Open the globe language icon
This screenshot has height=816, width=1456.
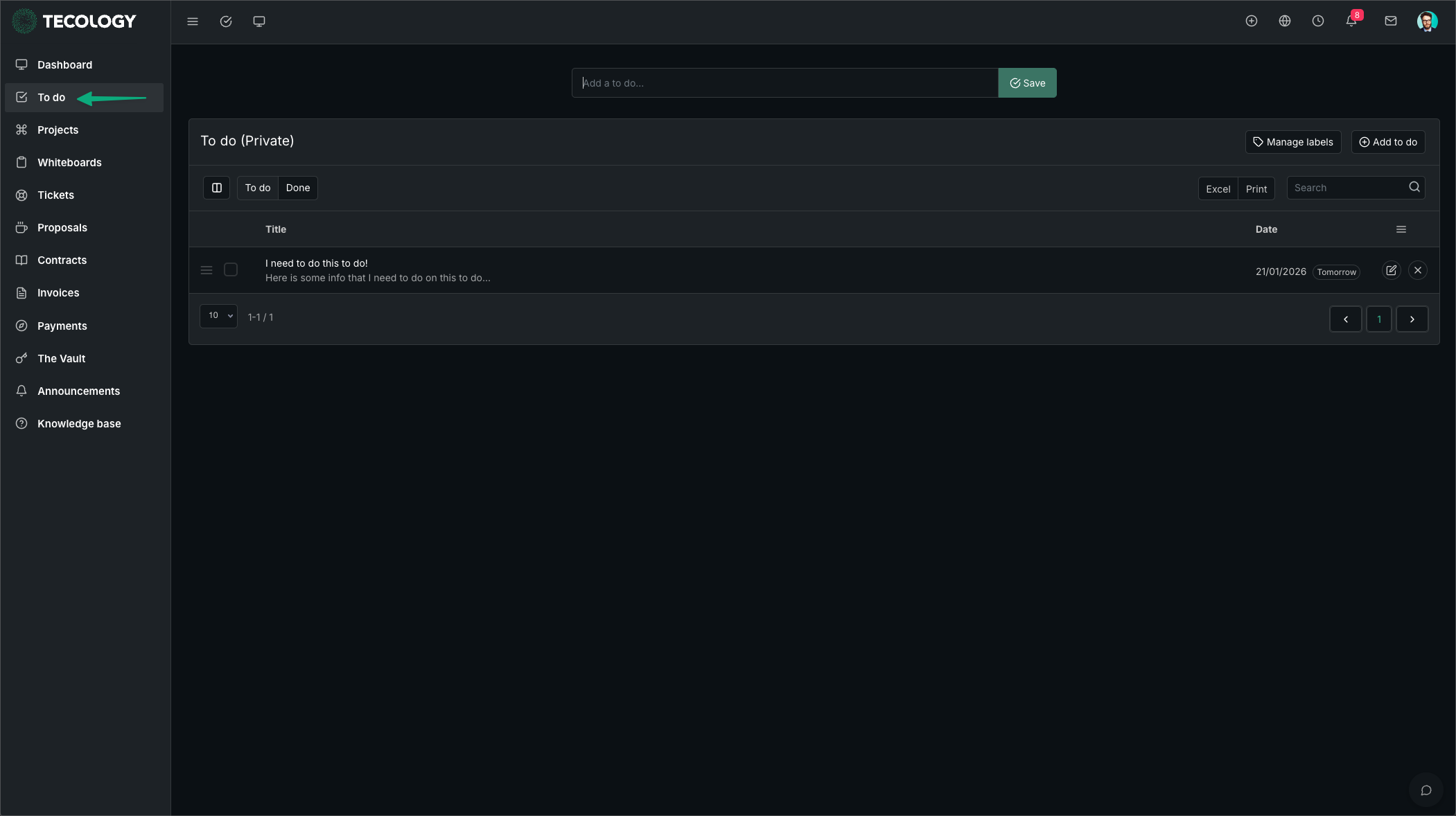click(x=1284, y=21)
